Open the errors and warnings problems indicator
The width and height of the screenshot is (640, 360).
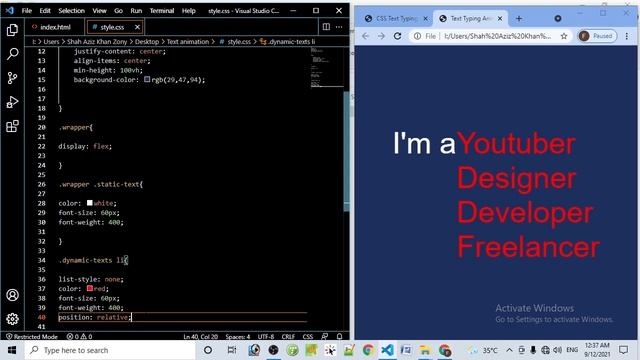(80, 337)
